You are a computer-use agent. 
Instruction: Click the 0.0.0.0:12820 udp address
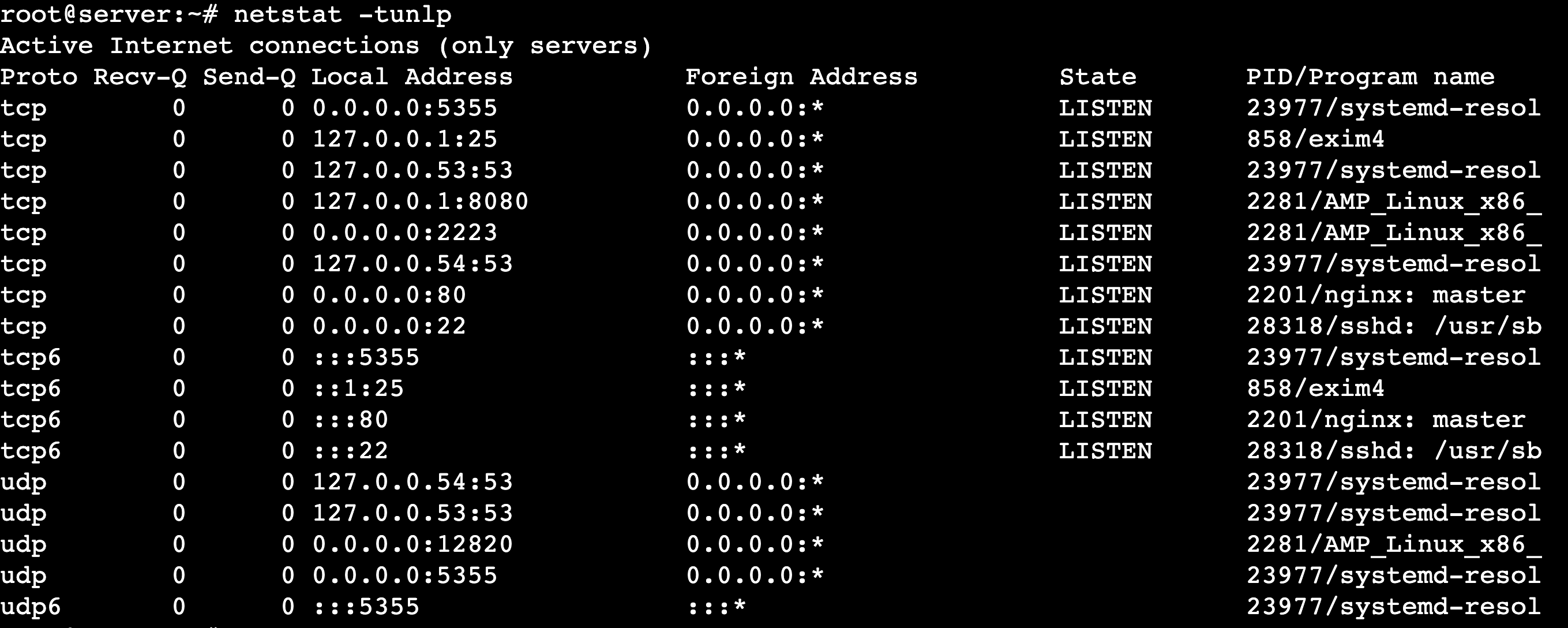(412, 544)
